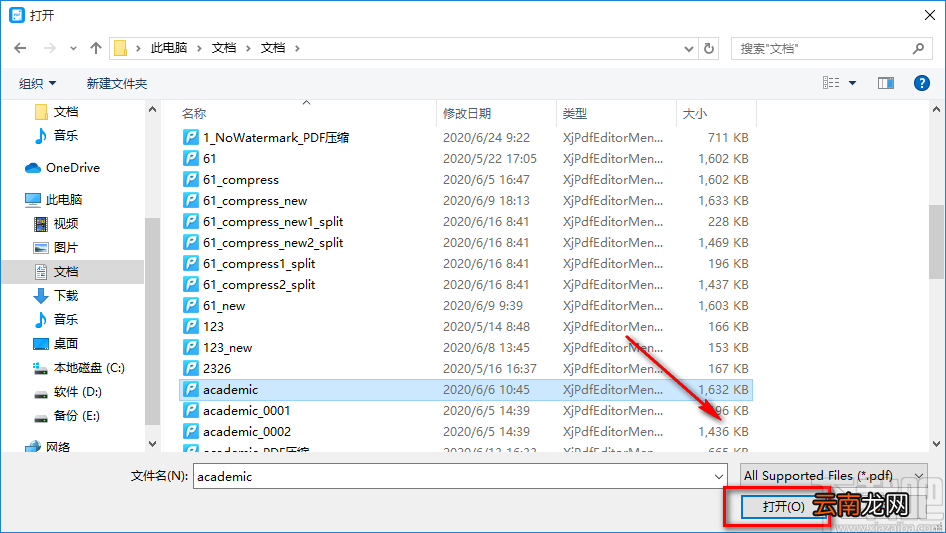Viewport: 946px width, 533px height.
Task: Select 网络 in the sidebar
Action: pyautogui.click(x=57, y=447)
